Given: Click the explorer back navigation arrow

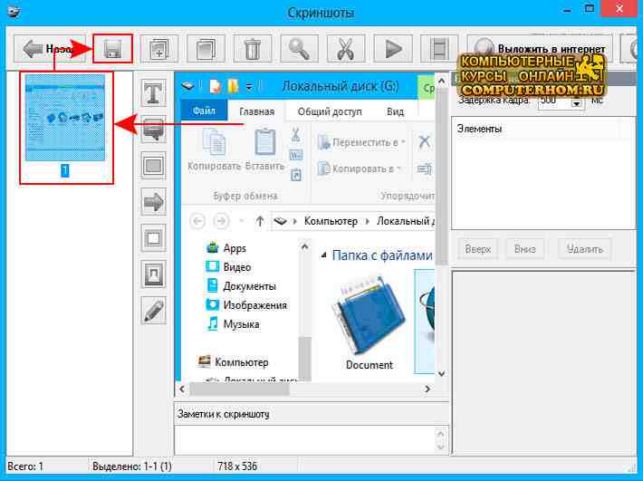Looking at the screenshot, I should (x=197, y=221).
